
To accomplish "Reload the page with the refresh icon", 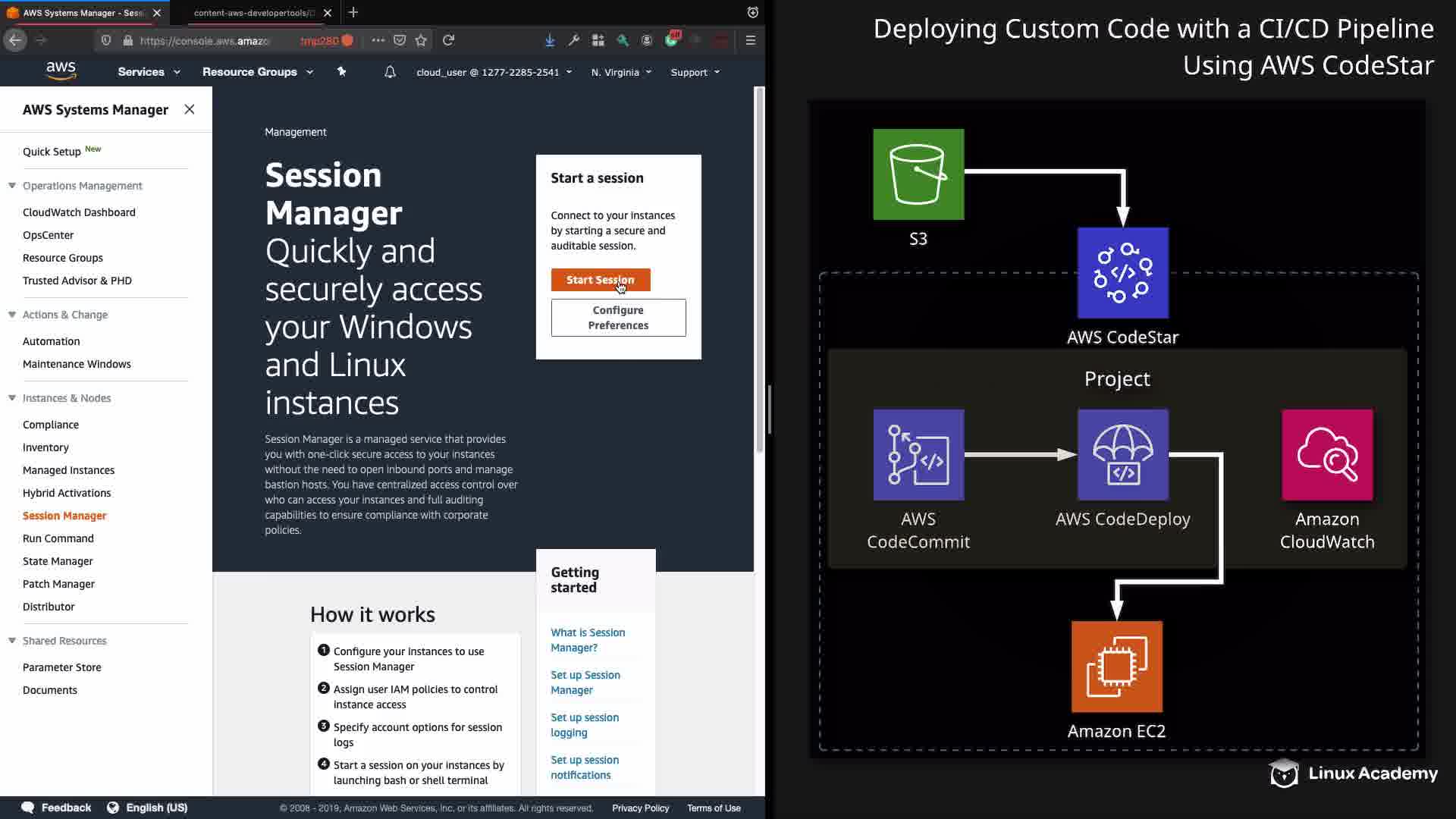I will [x=449, y=40].
